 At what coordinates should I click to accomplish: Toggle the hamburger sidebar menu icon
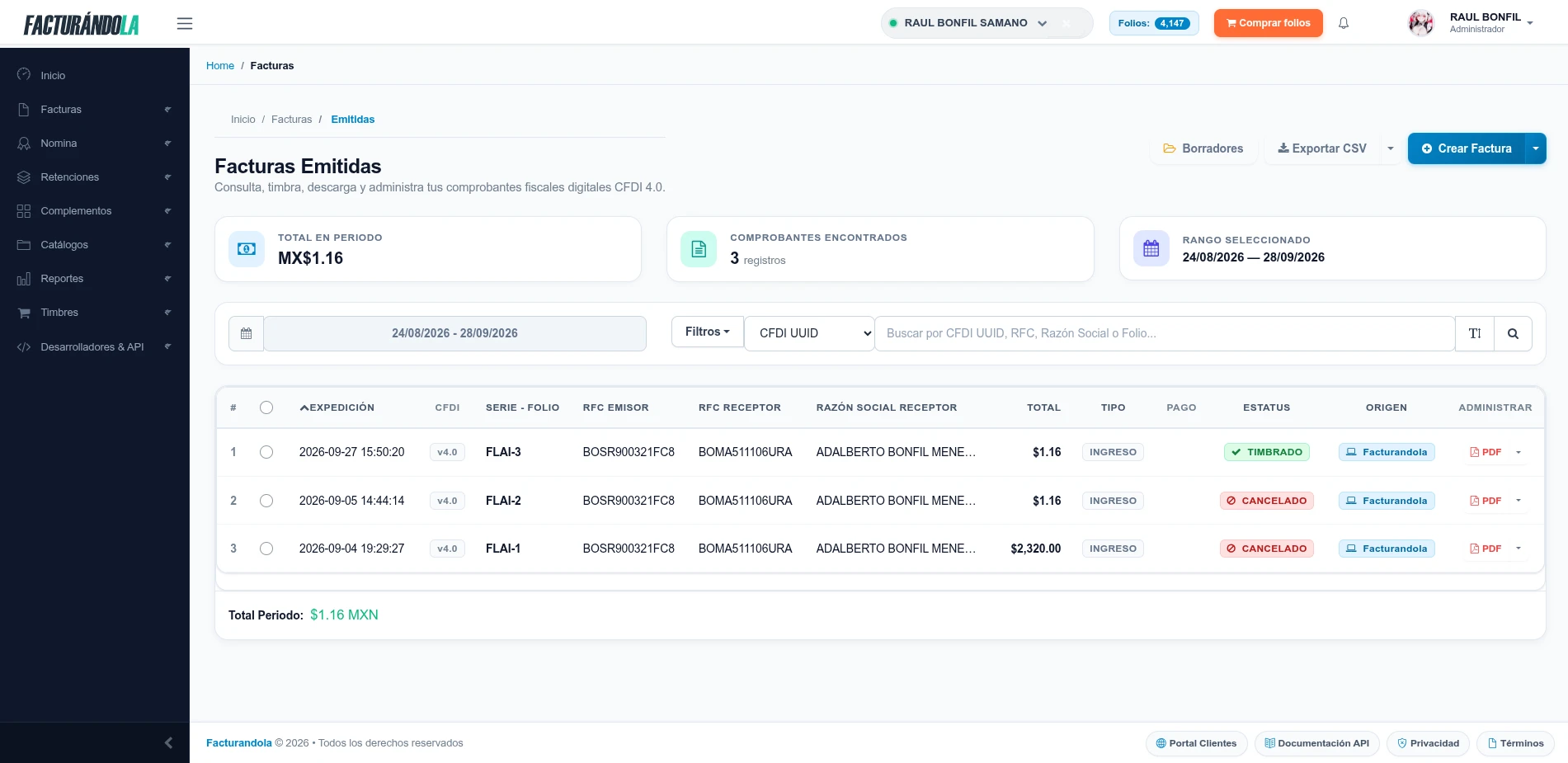[185, 23]
